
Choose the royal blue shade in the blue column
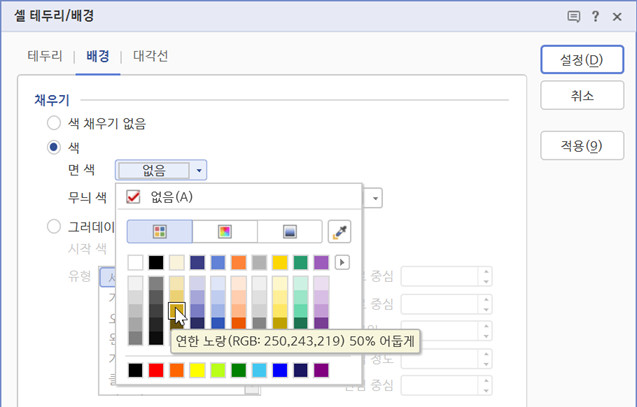pyautogui.click(x=218, y=323)
